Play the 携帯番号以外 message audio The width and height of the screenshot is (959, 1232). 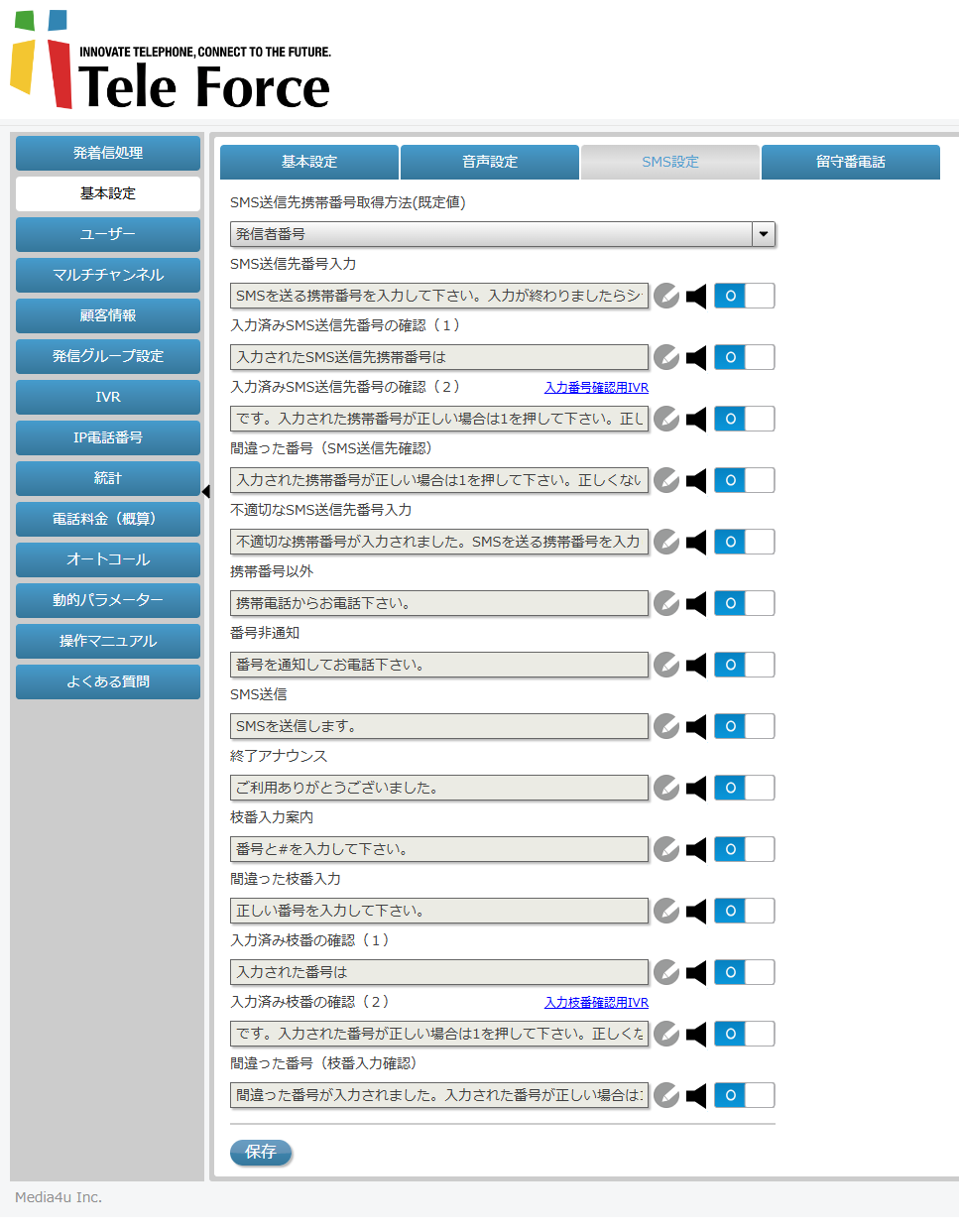pyautogui.click(x=694, y=602)
